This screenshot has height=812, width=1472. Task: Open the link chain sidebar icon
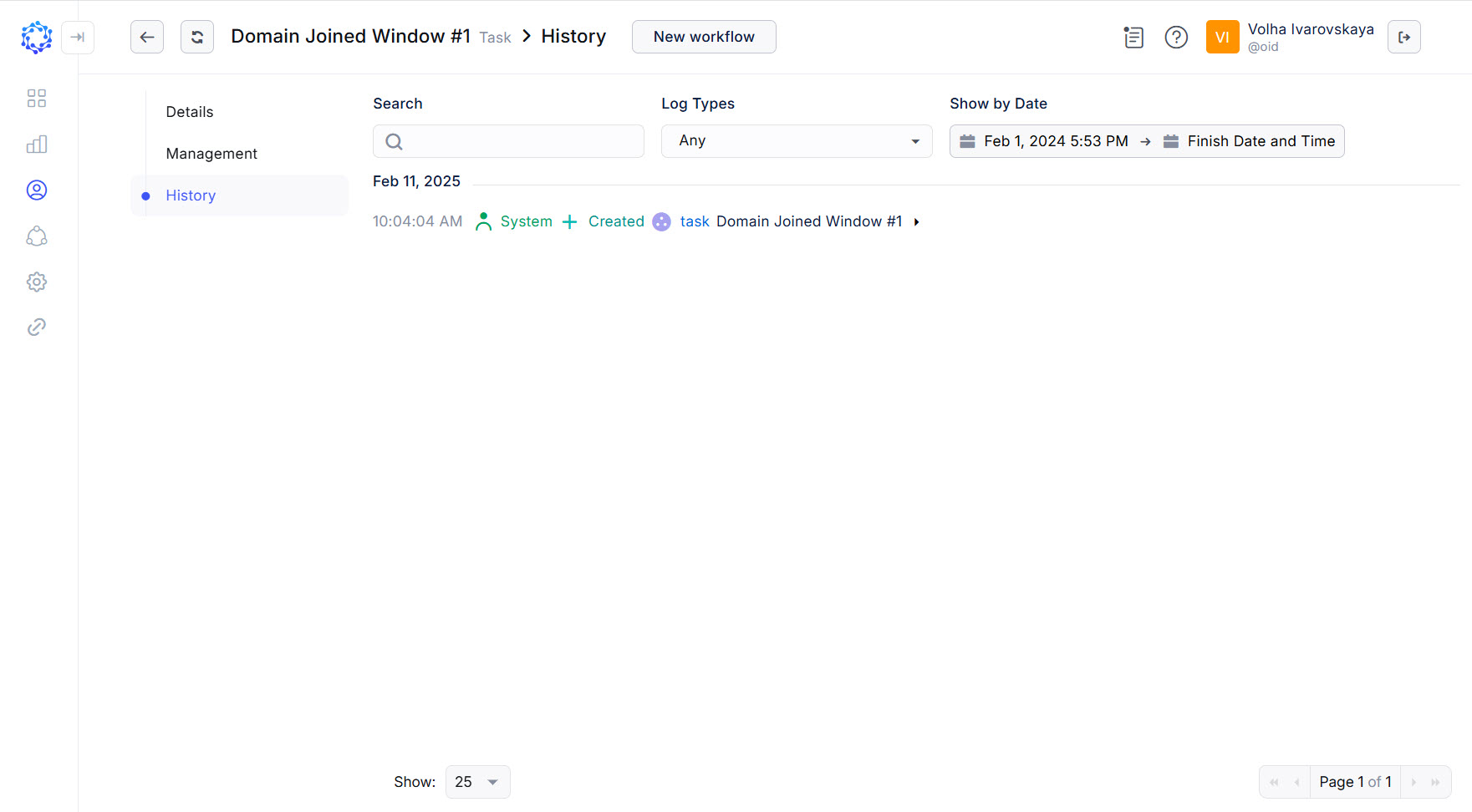pos(37,327)
